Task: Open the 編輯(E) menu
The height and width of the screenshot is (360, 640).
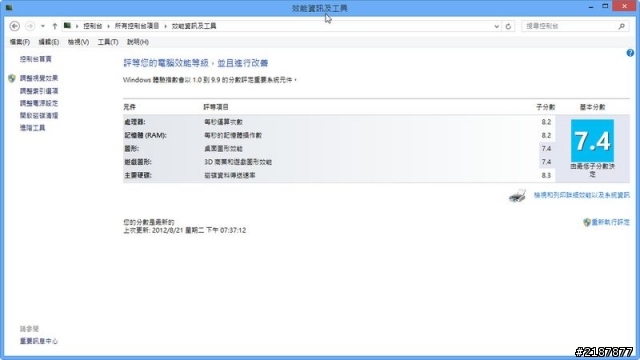Action: (49, 42)
